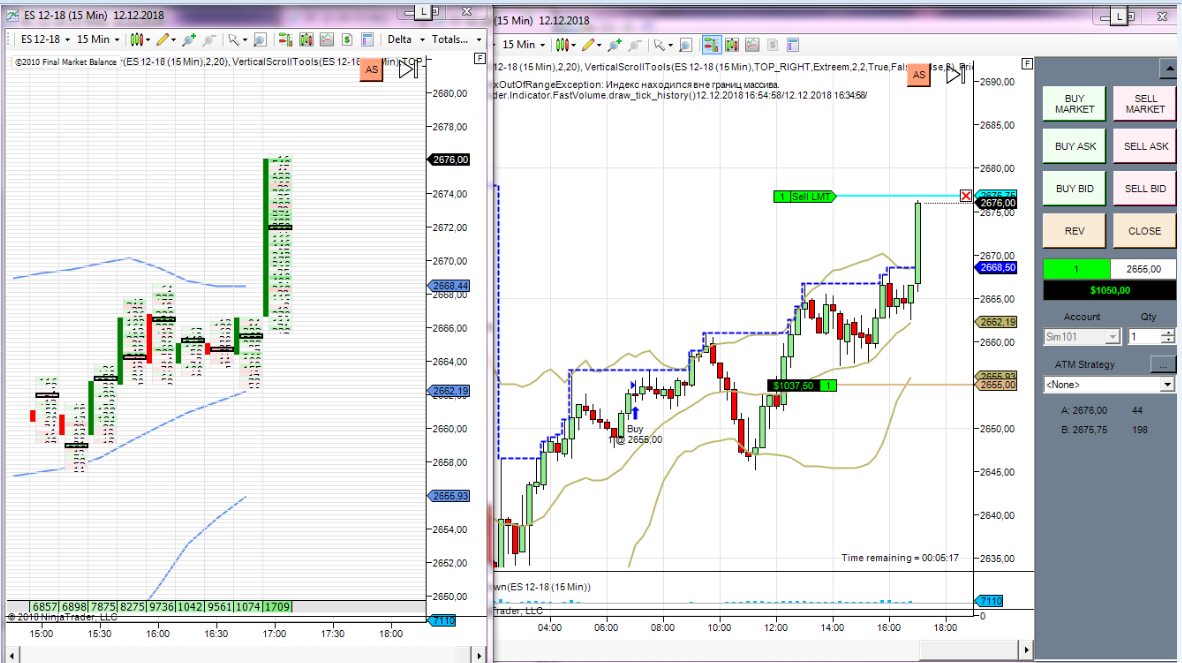Click SELL MARKET button

click(1145, 104)
